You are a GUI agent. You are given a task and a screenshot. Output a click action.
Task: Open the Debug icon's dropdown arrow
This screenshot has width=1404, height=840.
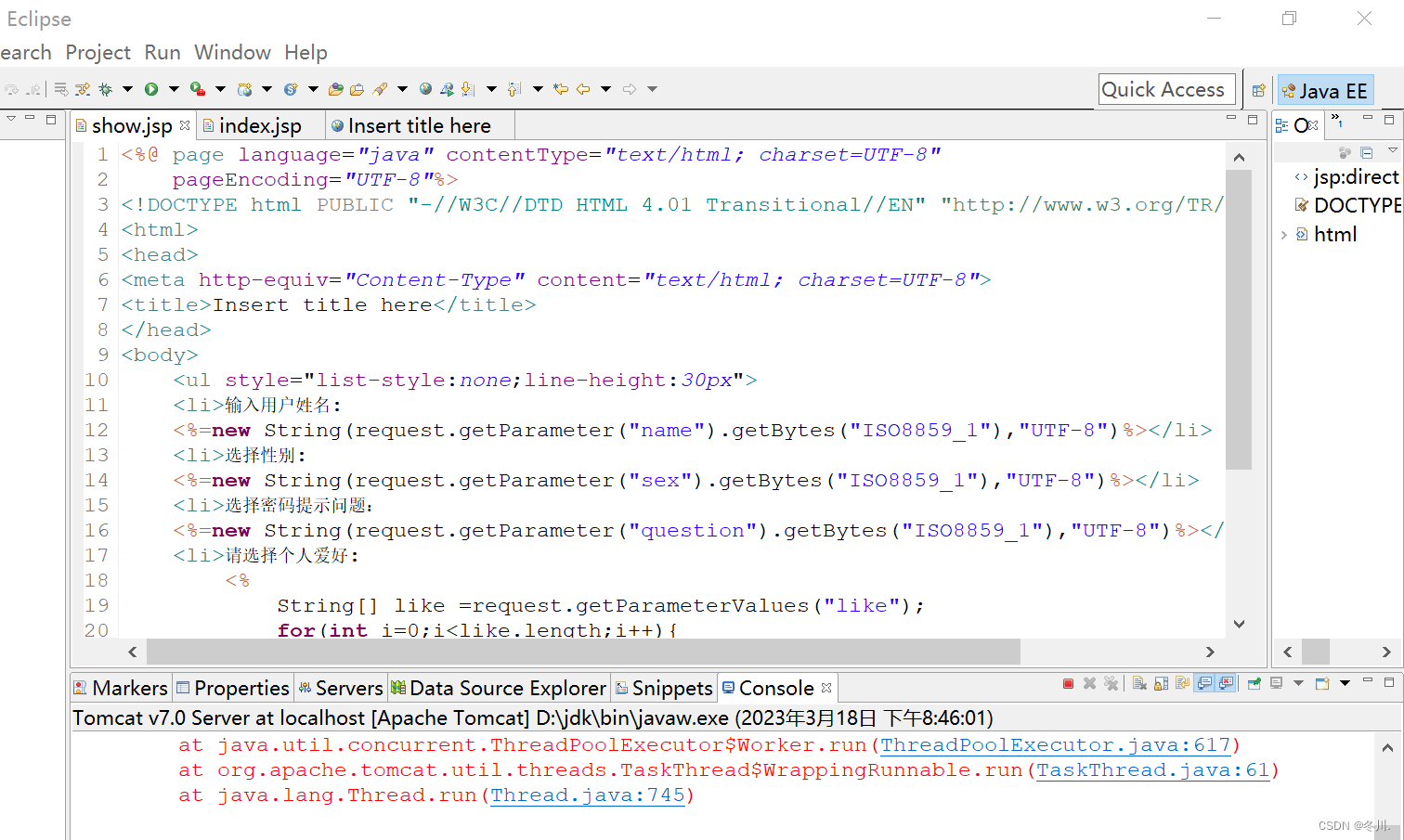[127, 89]
